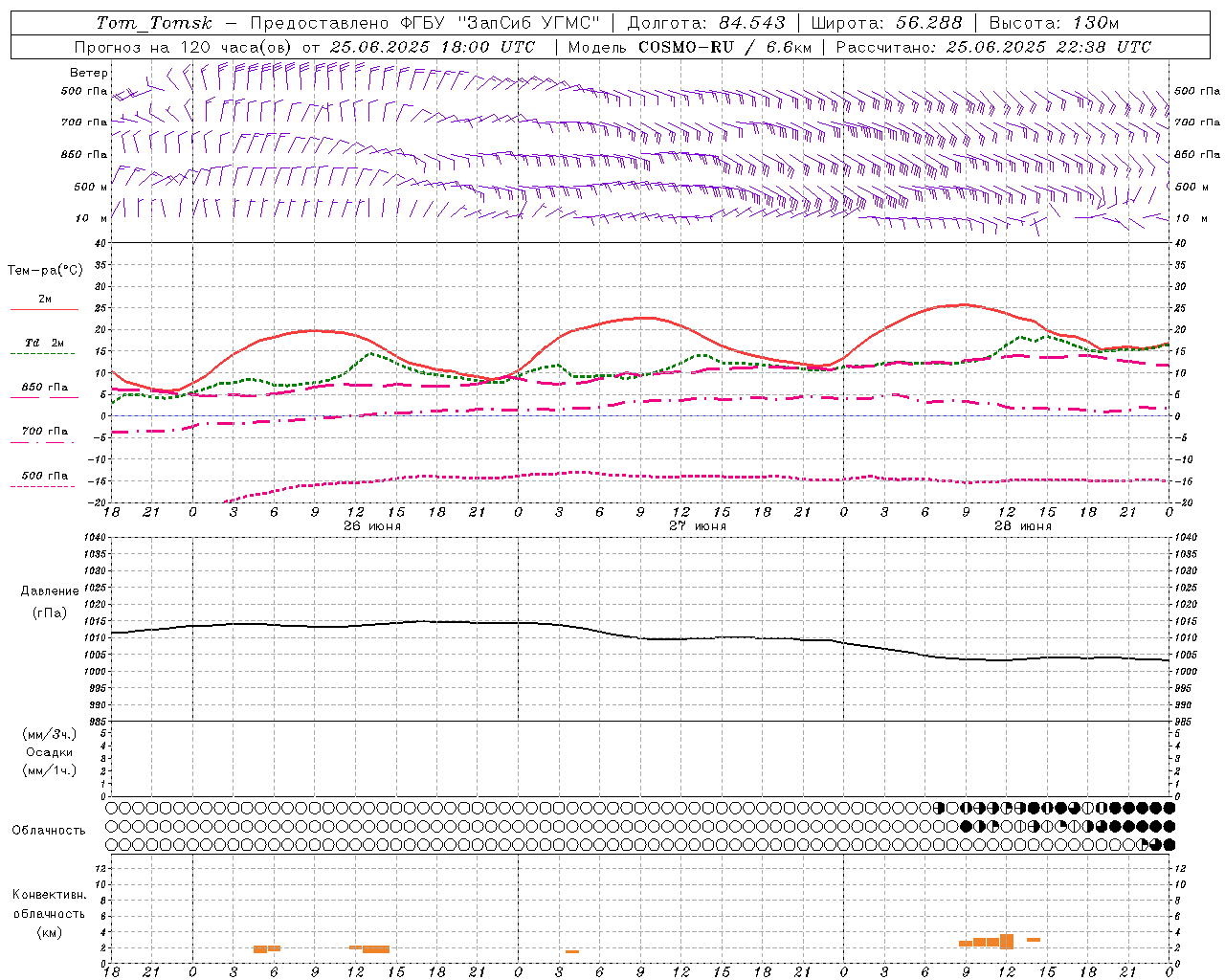1225x980 pixels.
Task: Click the 500 м wind level label on left
Action: [x=90, y=187]
